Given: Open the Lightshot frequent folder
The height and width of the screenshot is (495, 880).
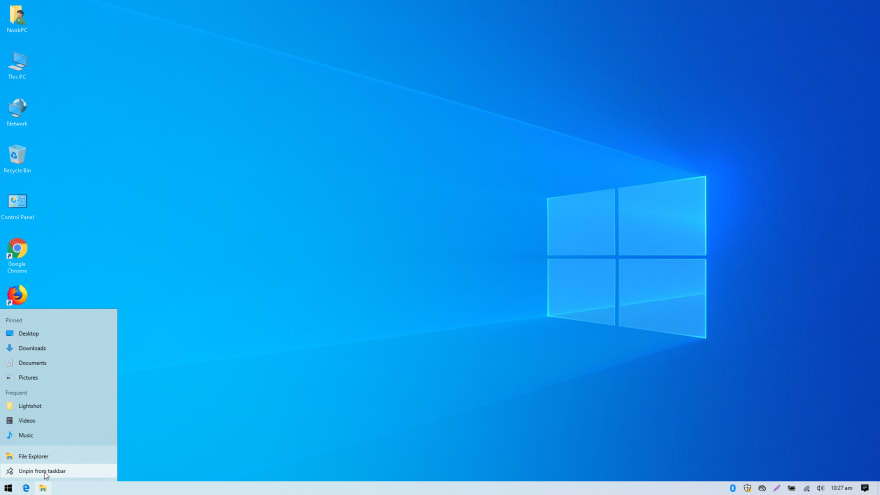Looking at the screenshot, I should click(x=58, y=406).
